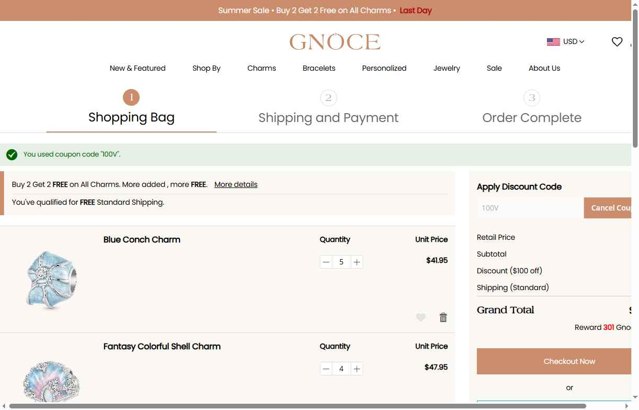Click the FREE Standard Shipping notice
639x410 pixels.
88,202
